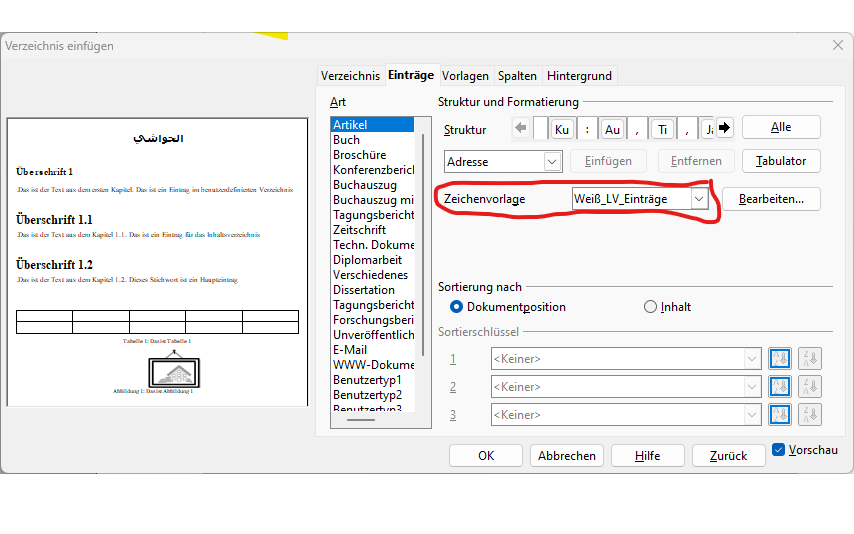Click the 'Ku' structure token

coord(562,129)
